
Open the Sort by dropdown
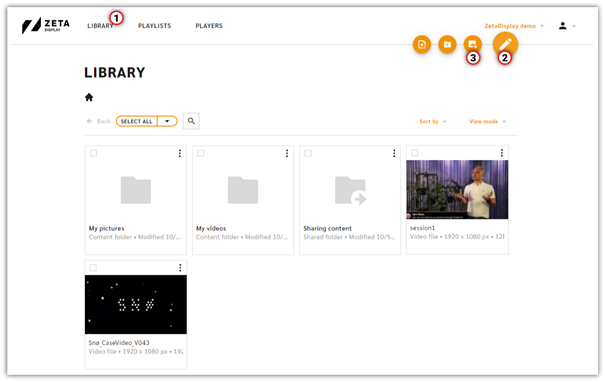pyautogui.click(x=433, y=122)
